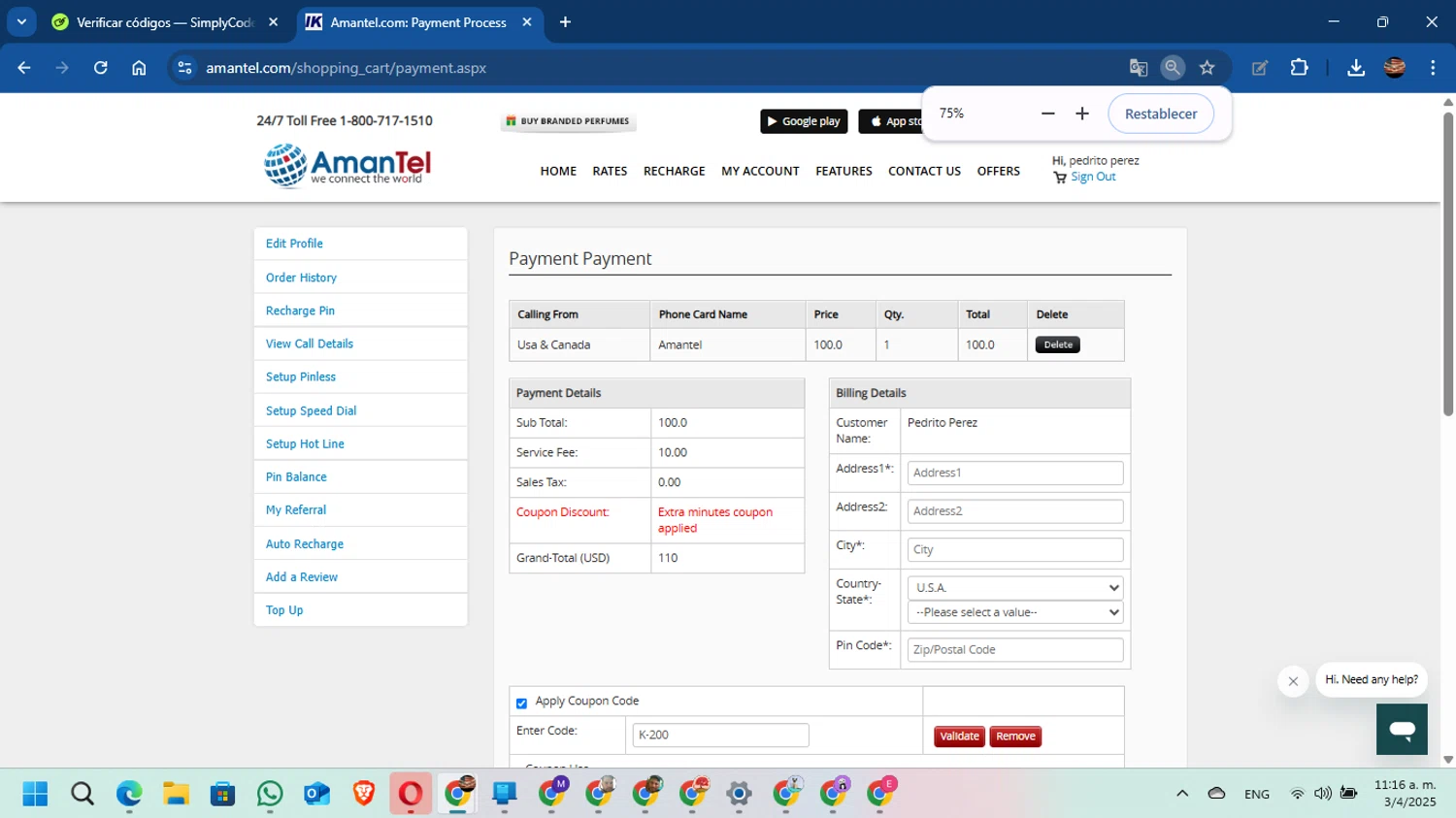1456x818 pixels.
Task: Click the shopping cart icon
Action: 1060,178
